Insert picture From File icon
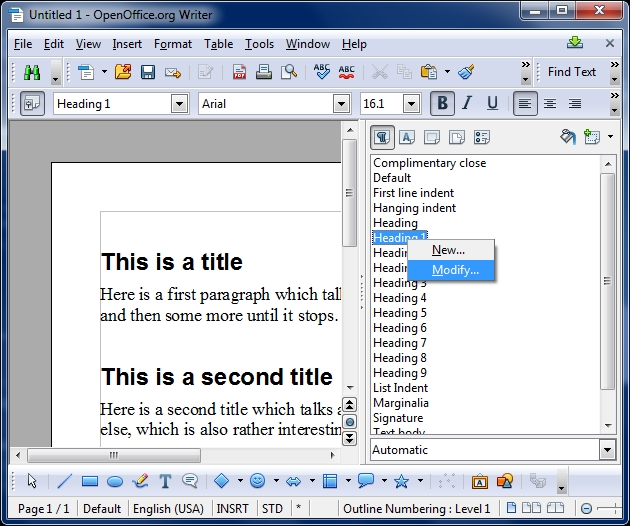The height and width of the screenshot is (526, 630). click(x=505, y=481)
